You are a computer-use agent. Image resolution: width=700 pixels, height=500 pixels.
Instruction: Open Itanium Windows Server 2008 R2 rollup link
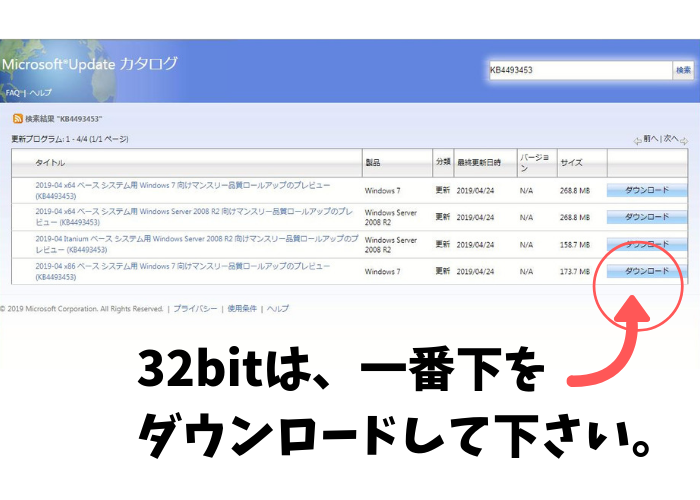coord(196,244)
